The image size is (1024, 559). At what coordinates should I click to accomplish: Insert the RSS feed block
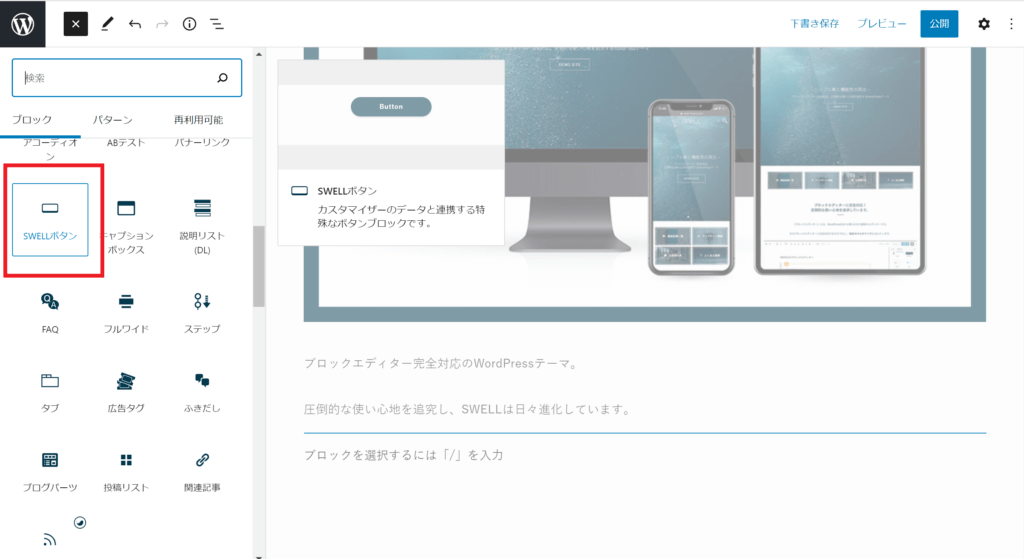pyautogui.click(x=50, y=540)
